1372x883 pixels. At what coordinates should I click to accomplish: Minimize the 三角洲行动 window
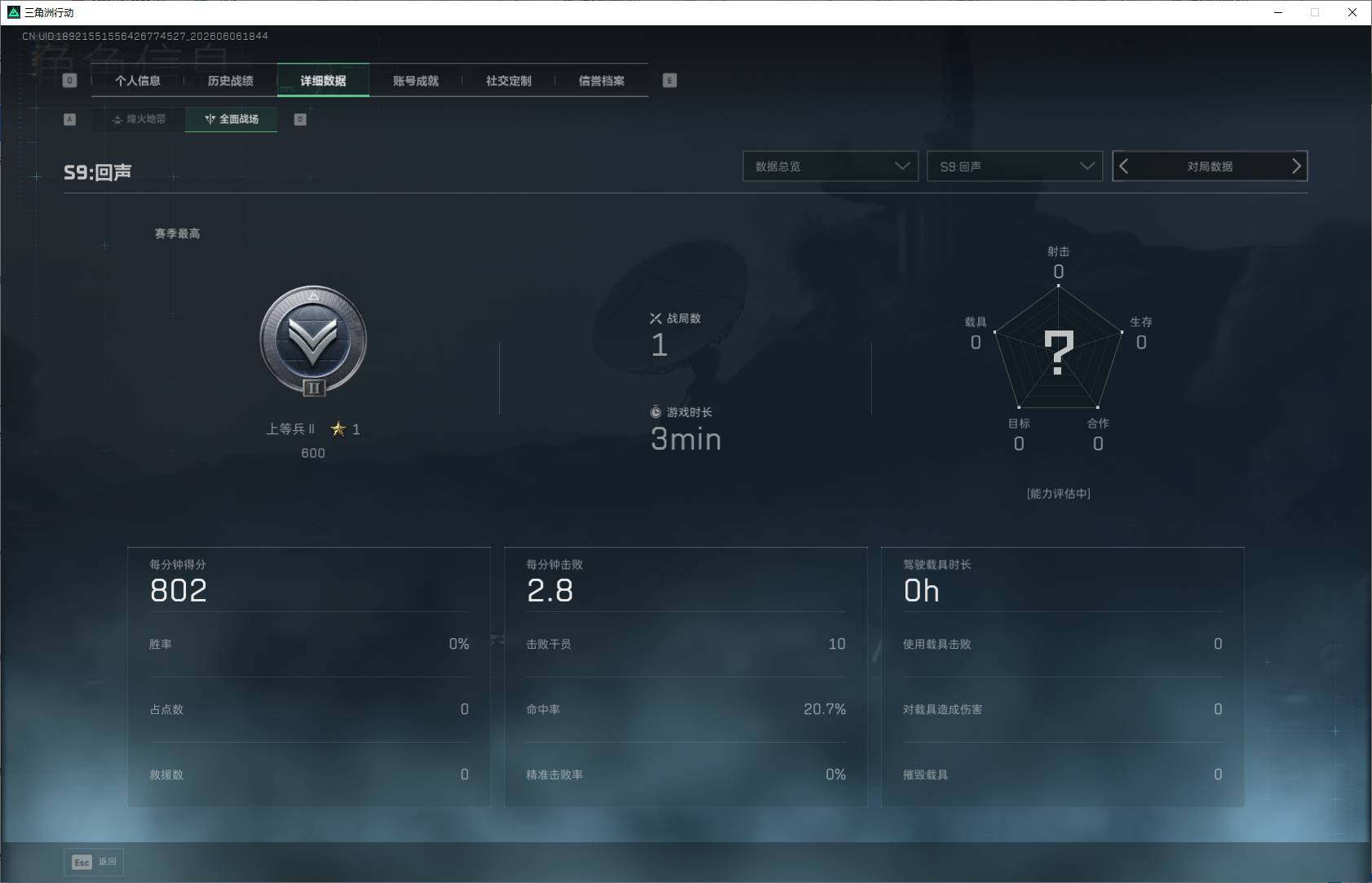coord(1278,12)
